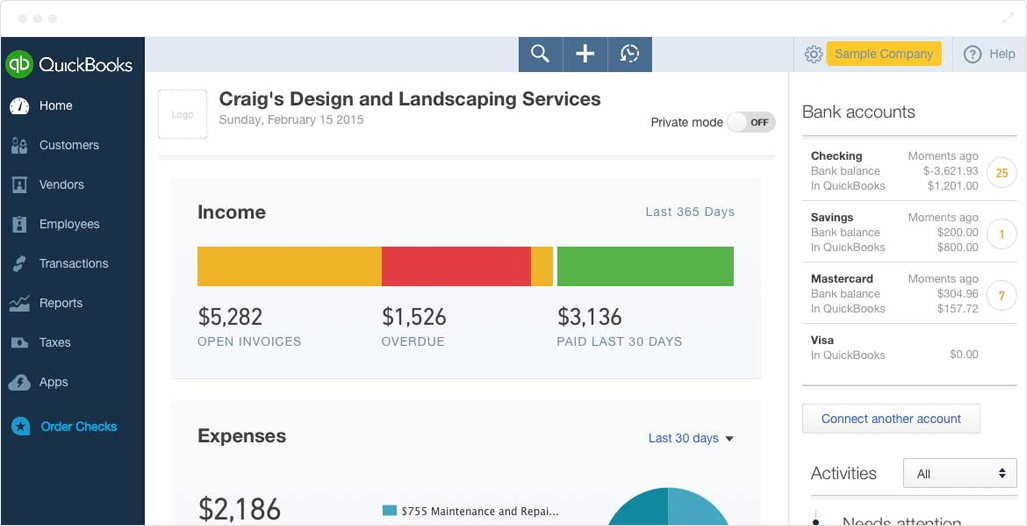Image resolution: width=1027 pixels, height=526 pixels.
Task: Click Craig's Design and Landscaping Services title
Action: (x=409, y=99)
